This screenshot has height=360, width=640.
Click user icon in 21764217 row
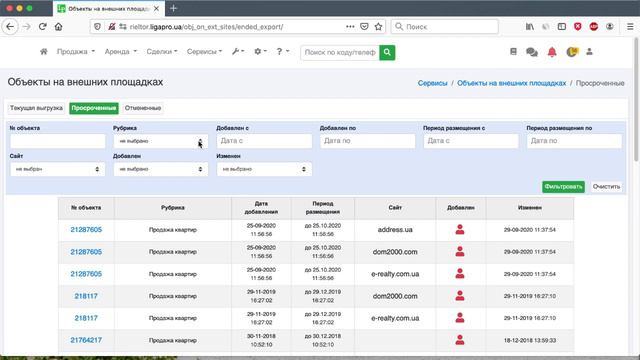point(460,340)
